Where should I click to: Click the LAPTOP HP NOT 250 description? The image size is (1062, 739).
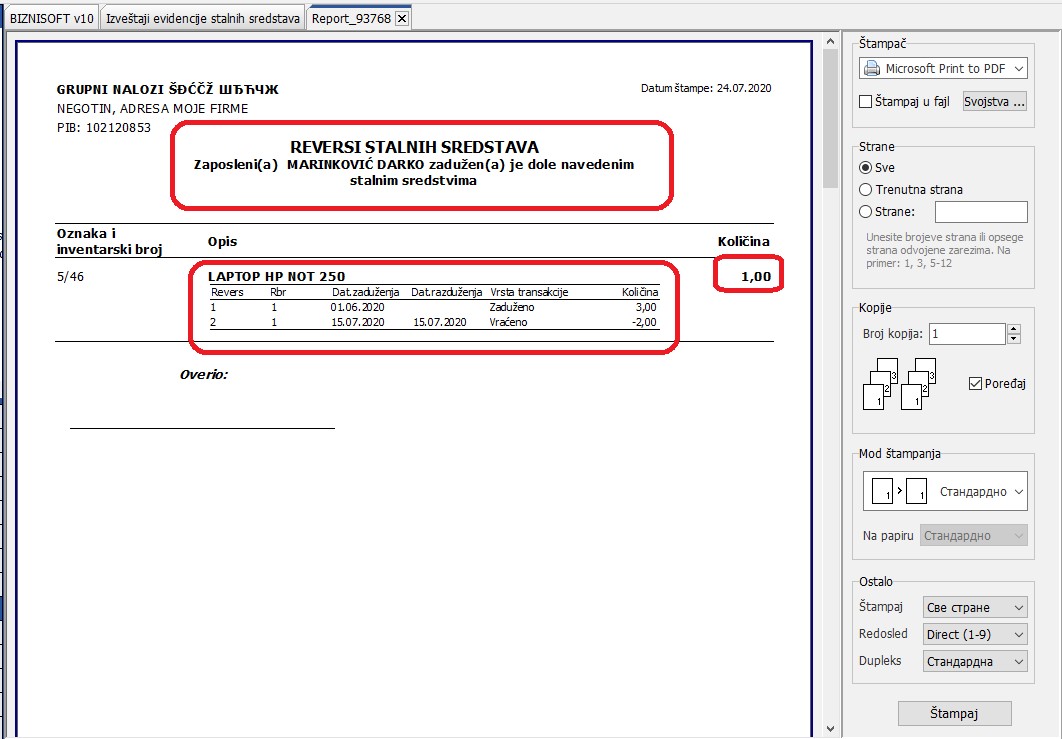tap(276, 276)
